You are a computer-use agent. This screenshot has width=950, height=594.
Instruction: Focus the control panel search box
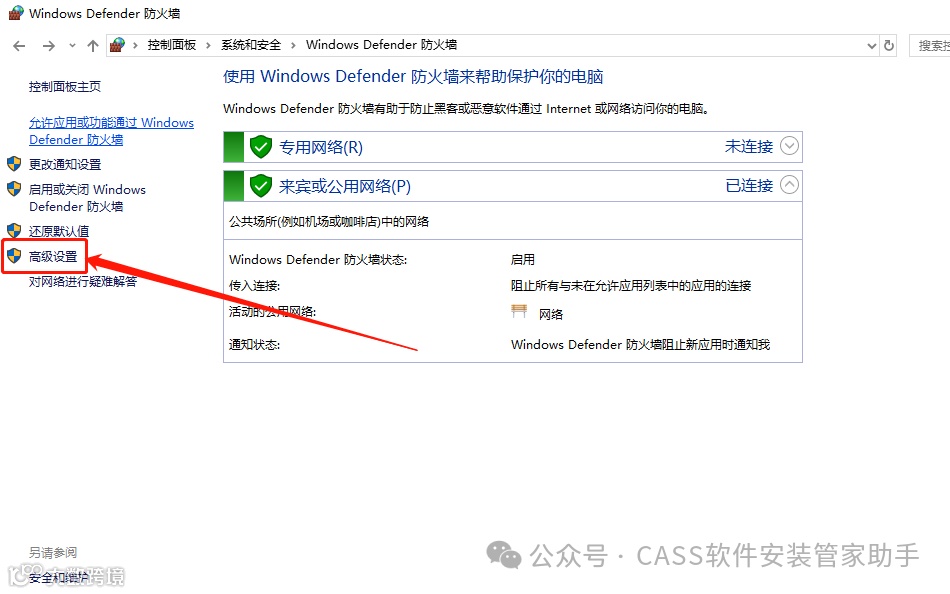929,45
